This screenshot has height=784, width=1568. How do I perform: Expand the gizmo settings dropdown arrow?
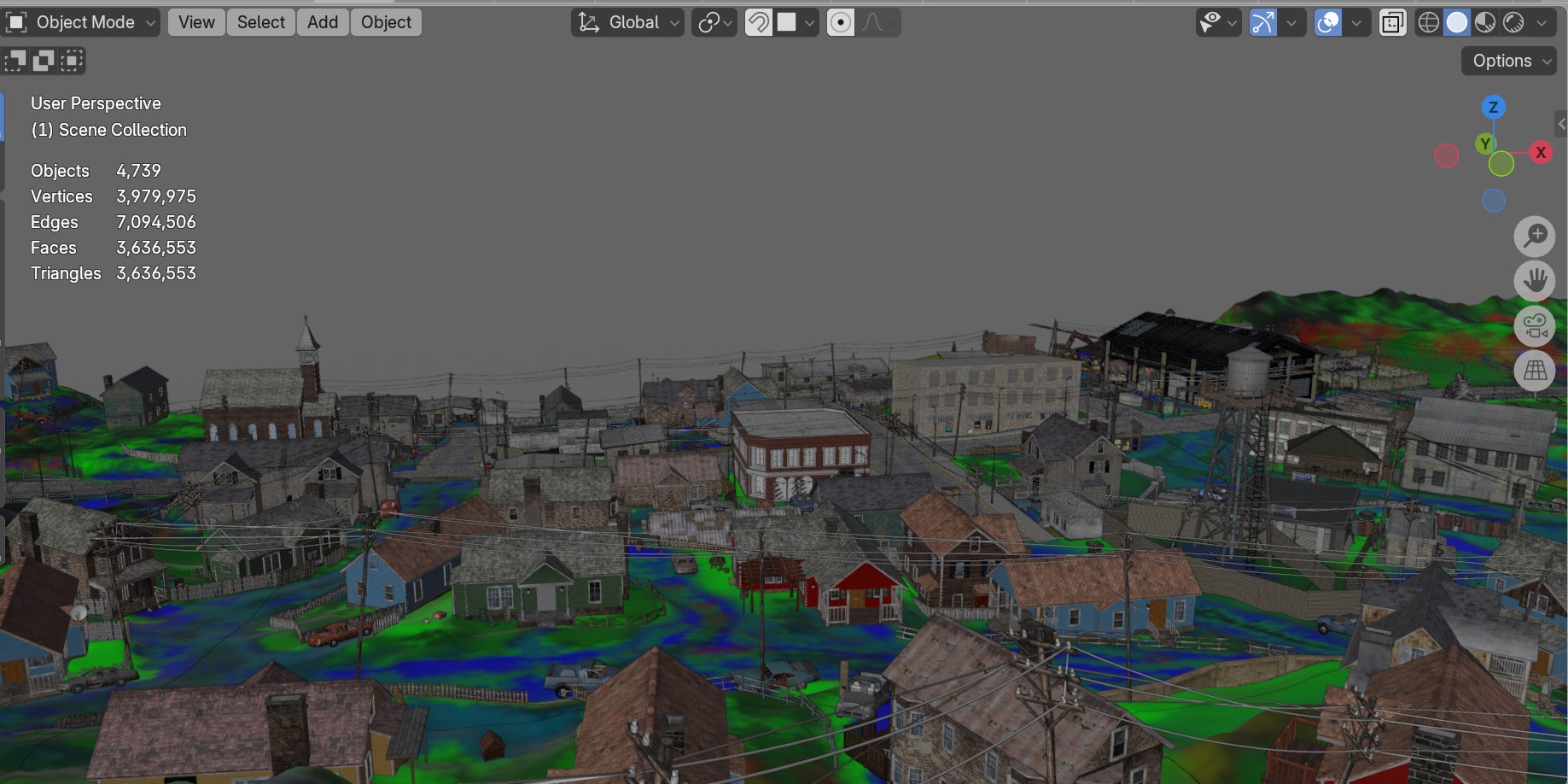point(1291,22)
